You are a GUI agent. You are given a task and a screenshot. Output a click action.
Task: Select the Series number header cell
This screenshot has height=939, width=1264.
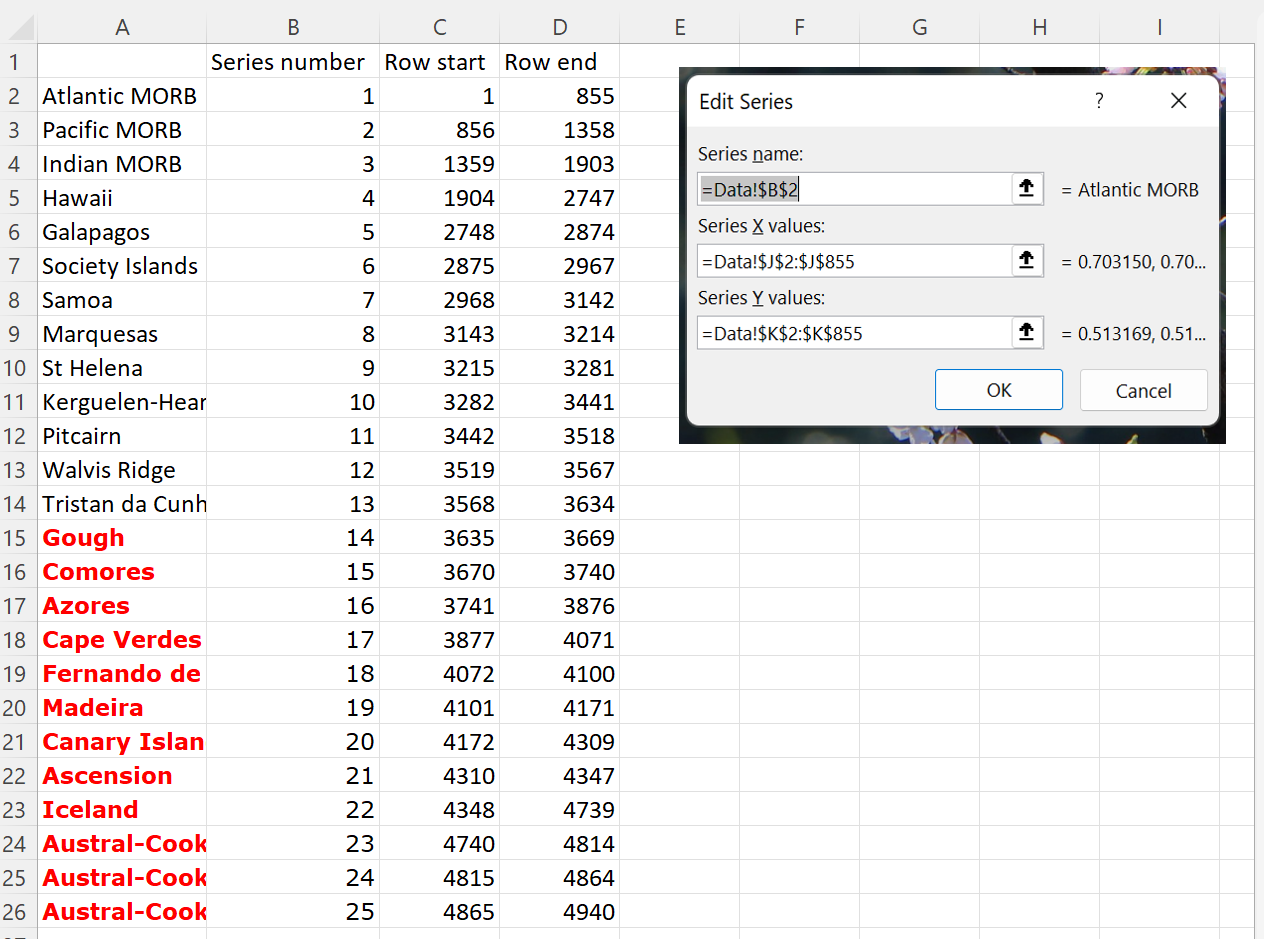(293, 62)
